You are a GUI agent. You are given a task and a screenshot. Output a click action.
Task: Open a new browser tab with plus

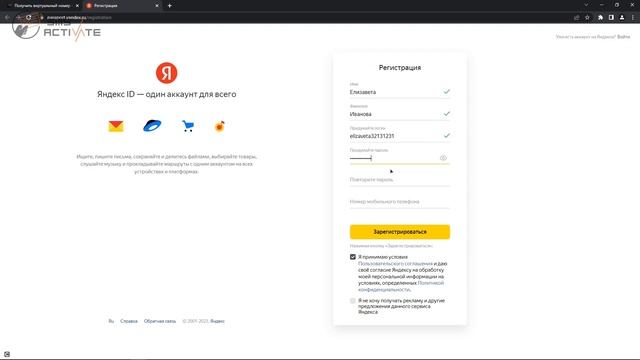[169, 6]
